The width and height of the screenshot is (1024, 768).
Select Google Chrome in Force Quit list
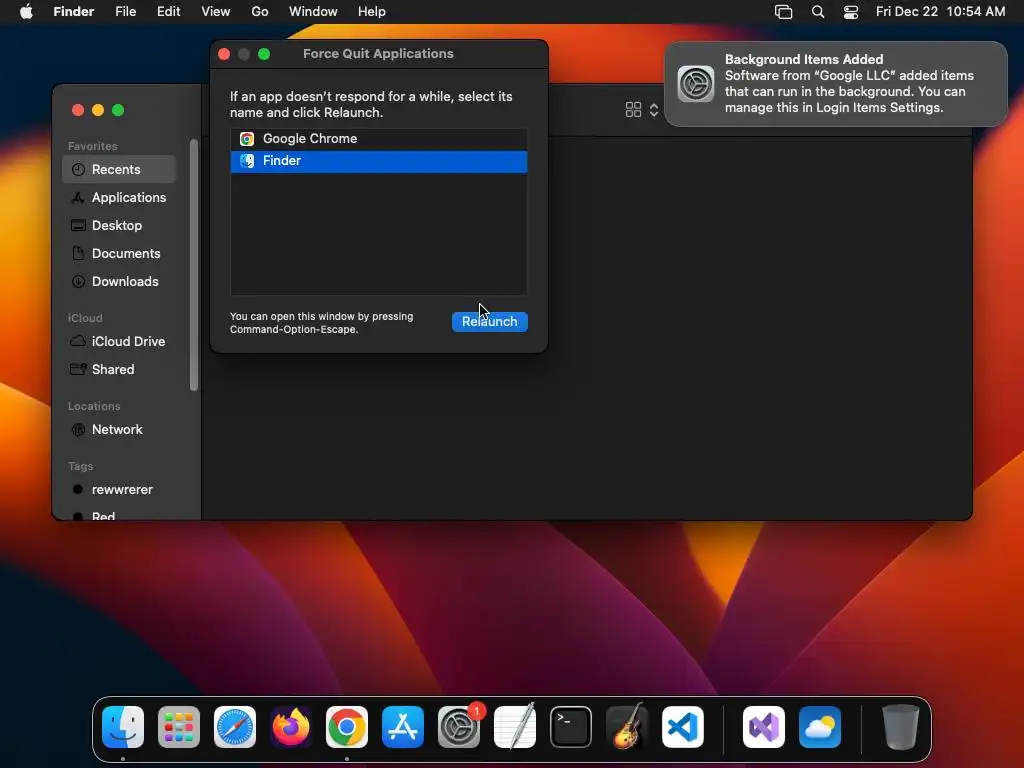pos(379,139)
